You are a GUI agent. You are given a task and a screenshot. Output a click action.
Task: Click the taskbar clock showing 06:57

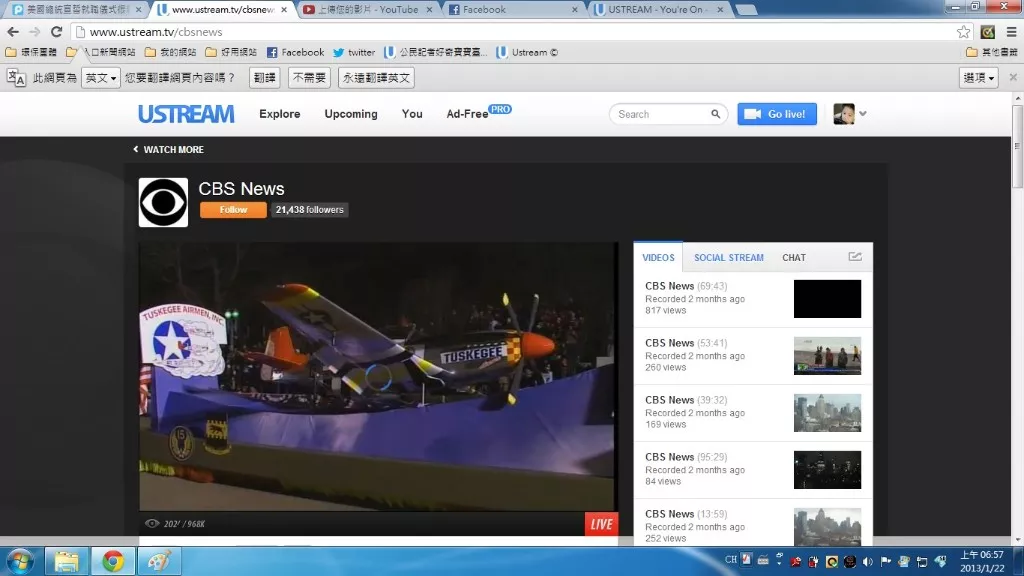click(982, 561)
